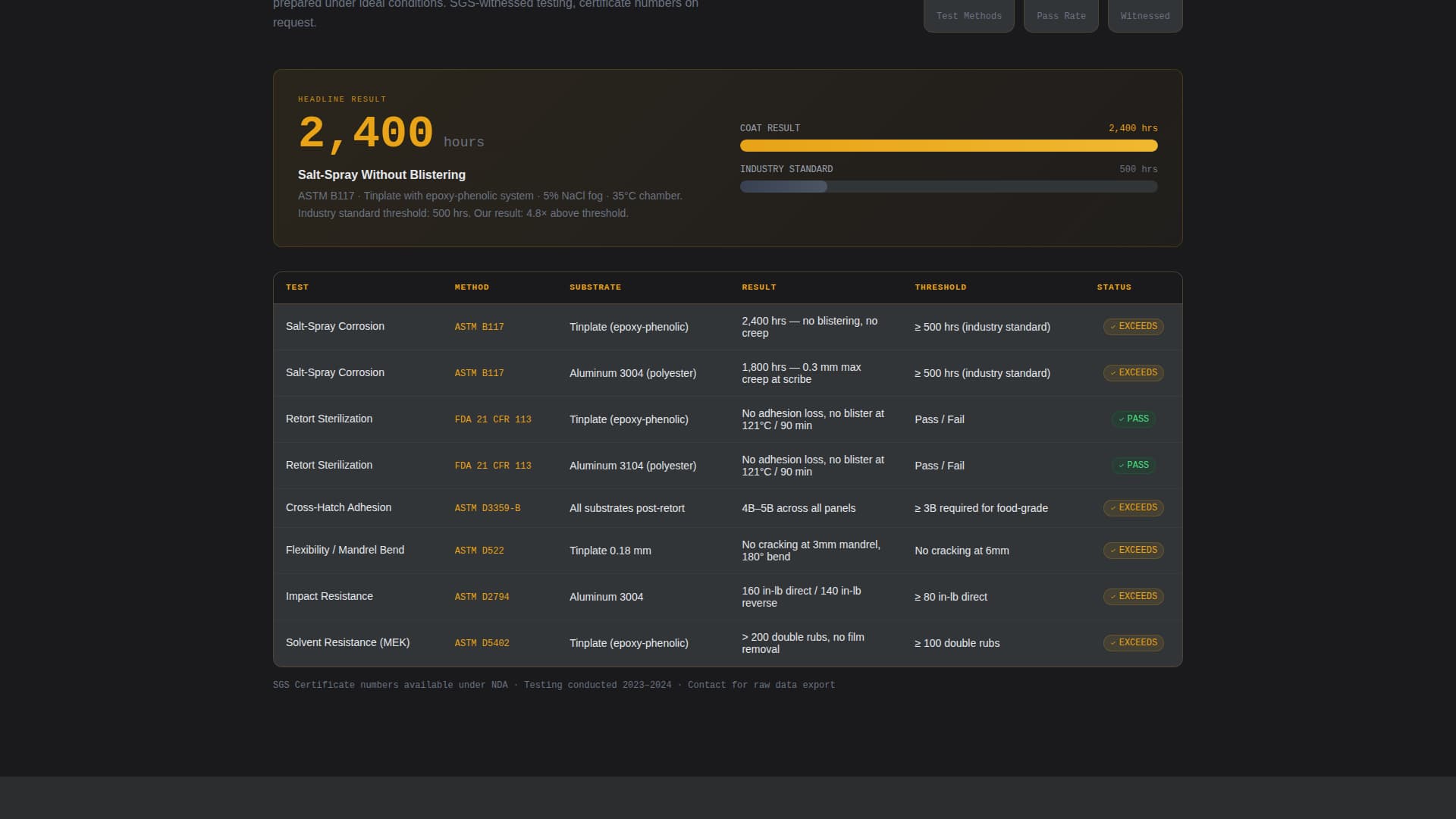Open the ASTM D3359-B method details

coord(488,508)
